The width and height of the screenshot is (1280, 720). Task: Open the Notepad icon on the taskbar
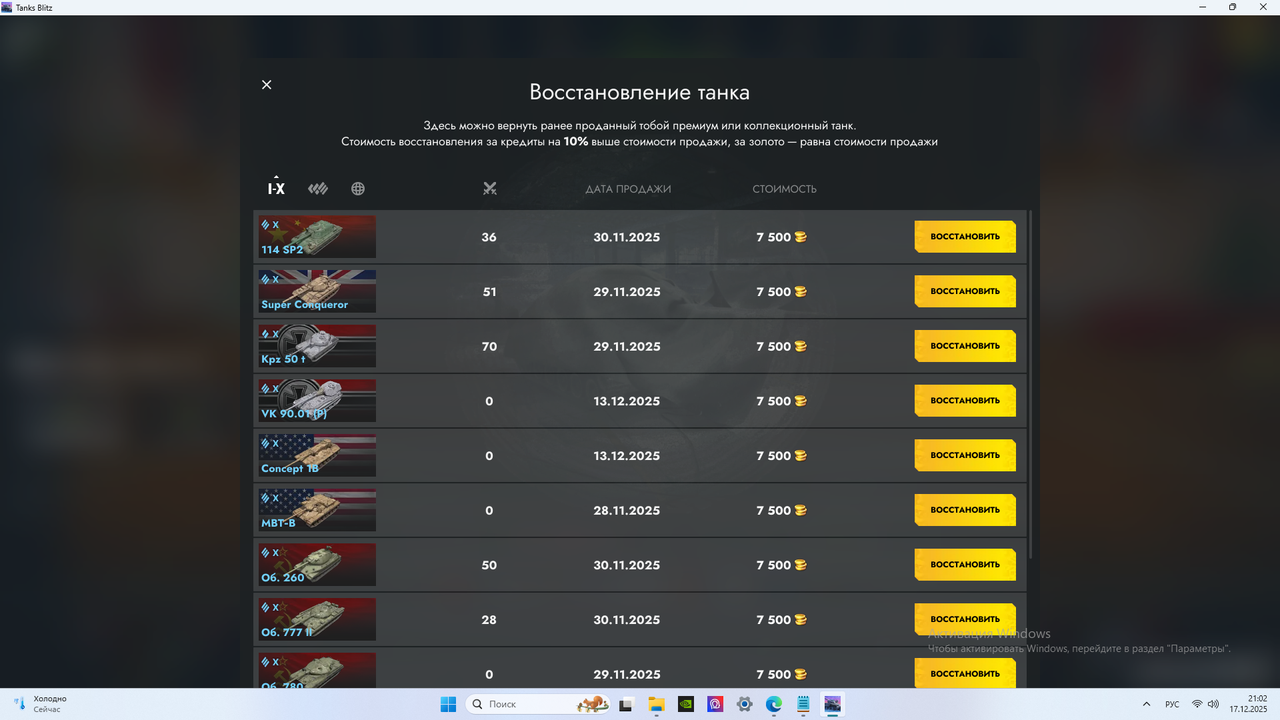803,704
